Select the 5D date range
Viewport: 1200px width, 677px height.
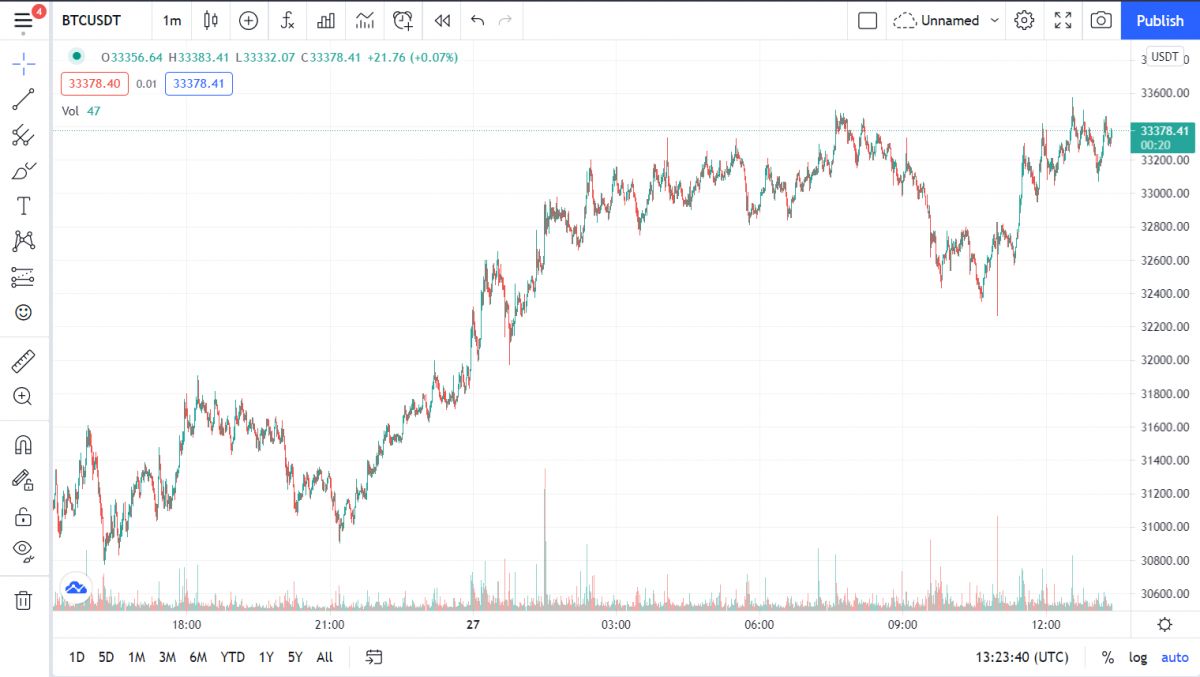pyautogui.click(x=106, y=657)
